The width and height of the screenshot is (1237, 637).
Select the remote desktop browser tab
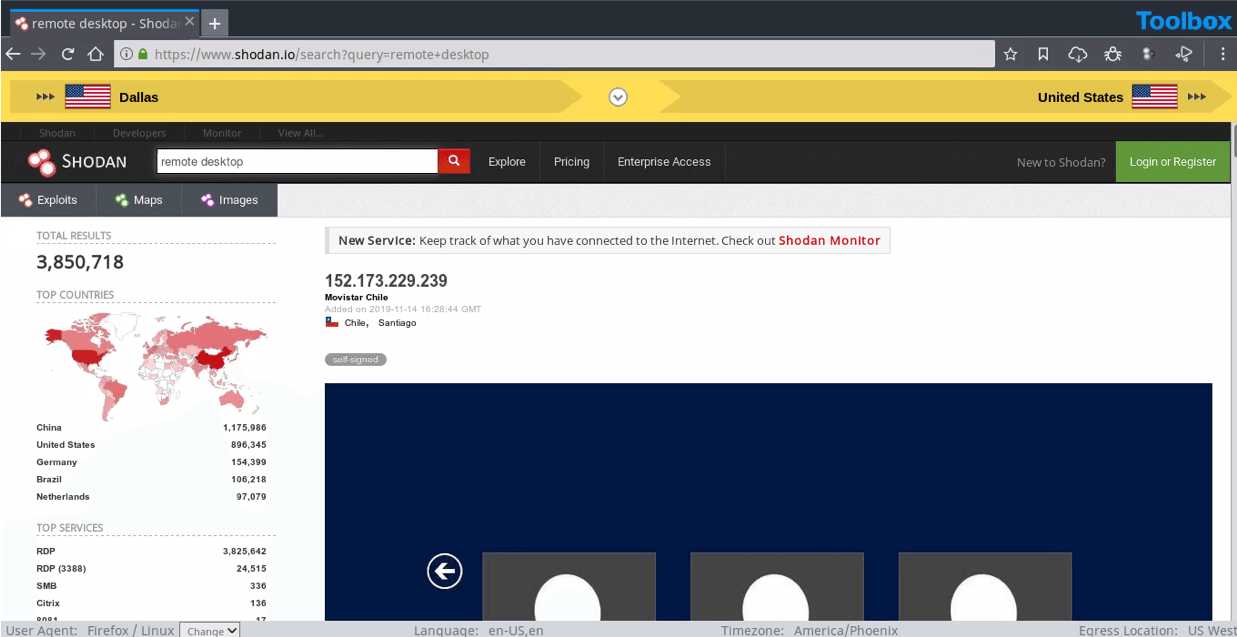[103, 23]
